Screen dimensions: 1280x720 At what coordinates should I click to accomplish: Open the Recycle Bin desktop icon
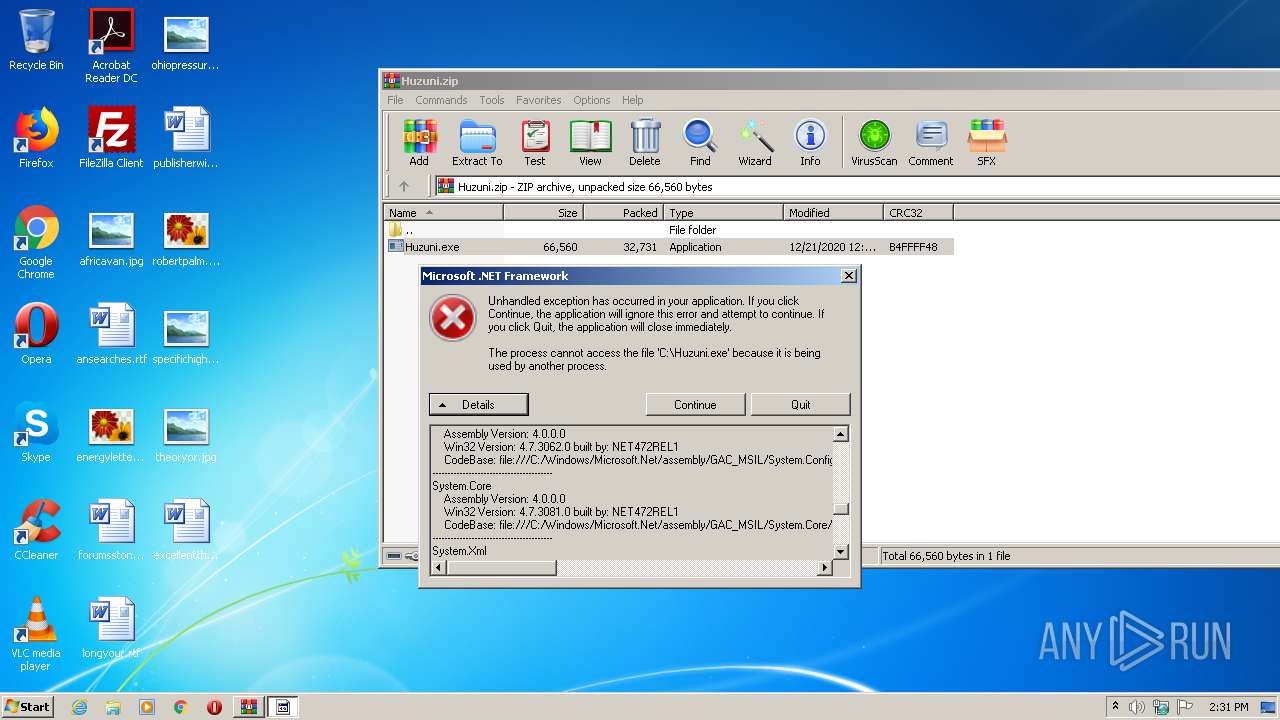[x=36, y=40]
